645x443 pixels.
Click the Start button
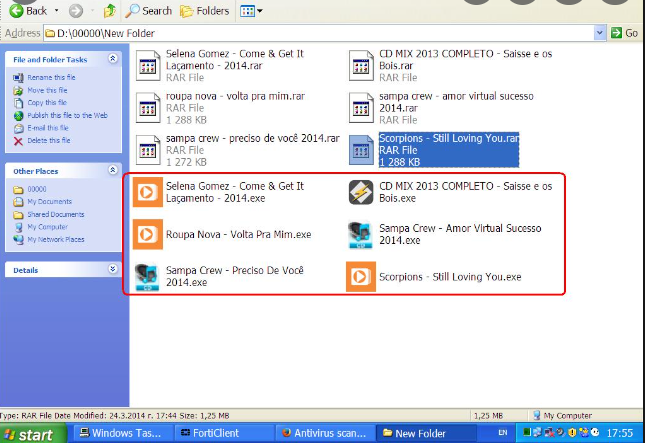pyautogui.click(x=32, y=434)
